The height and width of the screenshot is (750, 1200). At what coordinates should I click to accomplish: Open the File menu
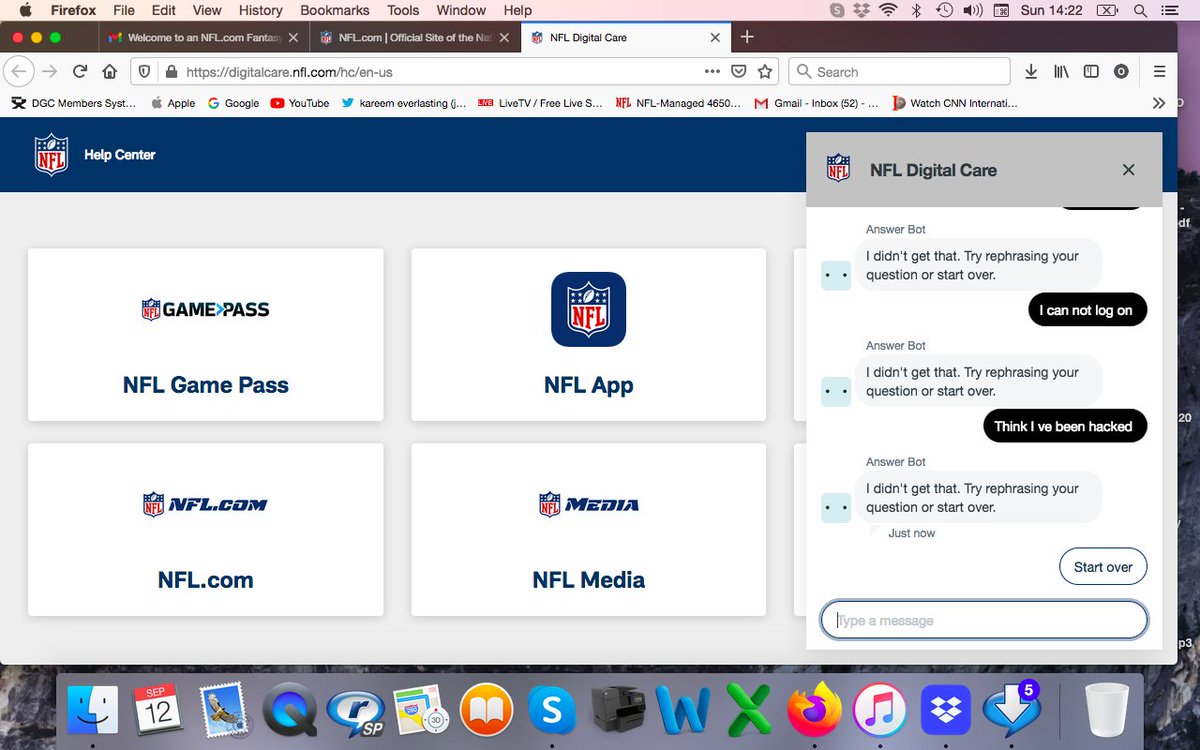pos(124,10)
